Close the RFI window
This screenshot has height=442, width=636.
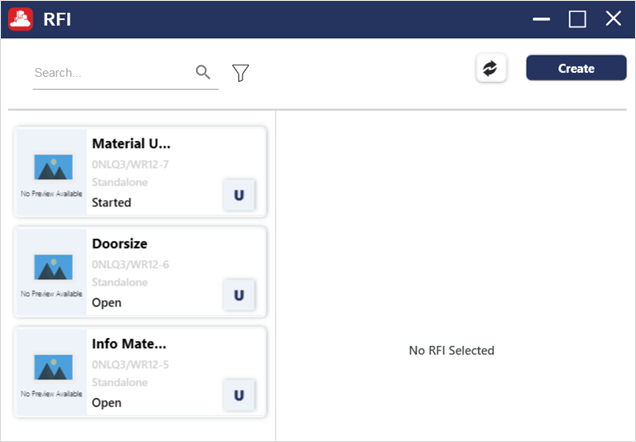tap(613, 19)
